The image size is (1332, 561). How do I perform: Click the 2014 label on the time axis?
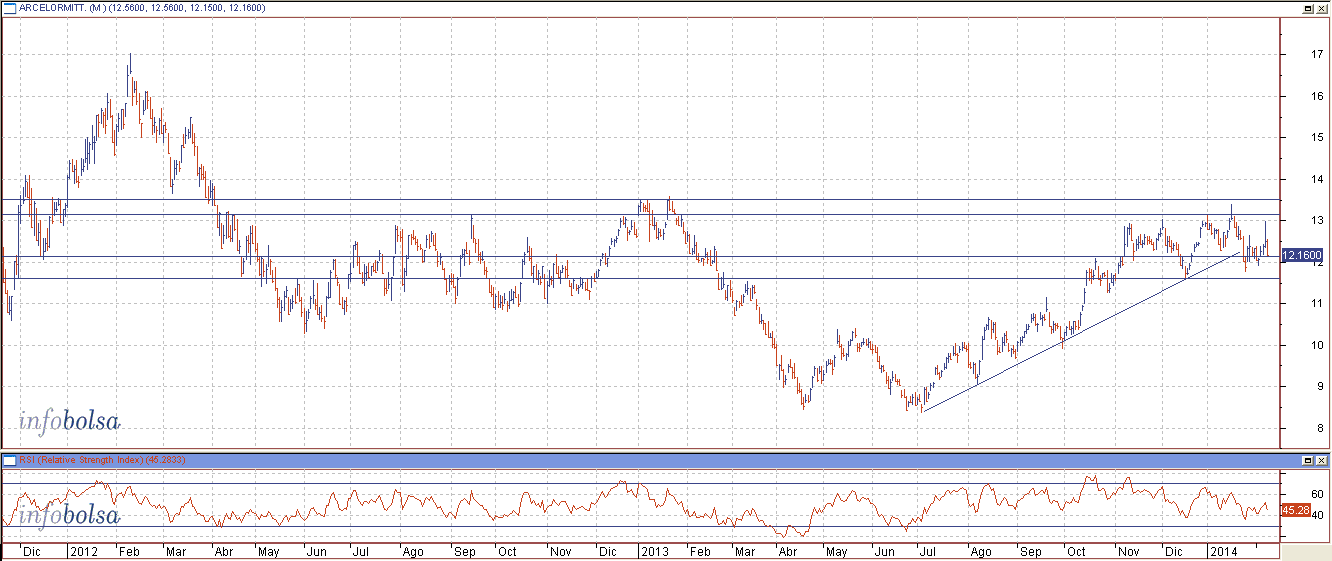coord(1222,551)
